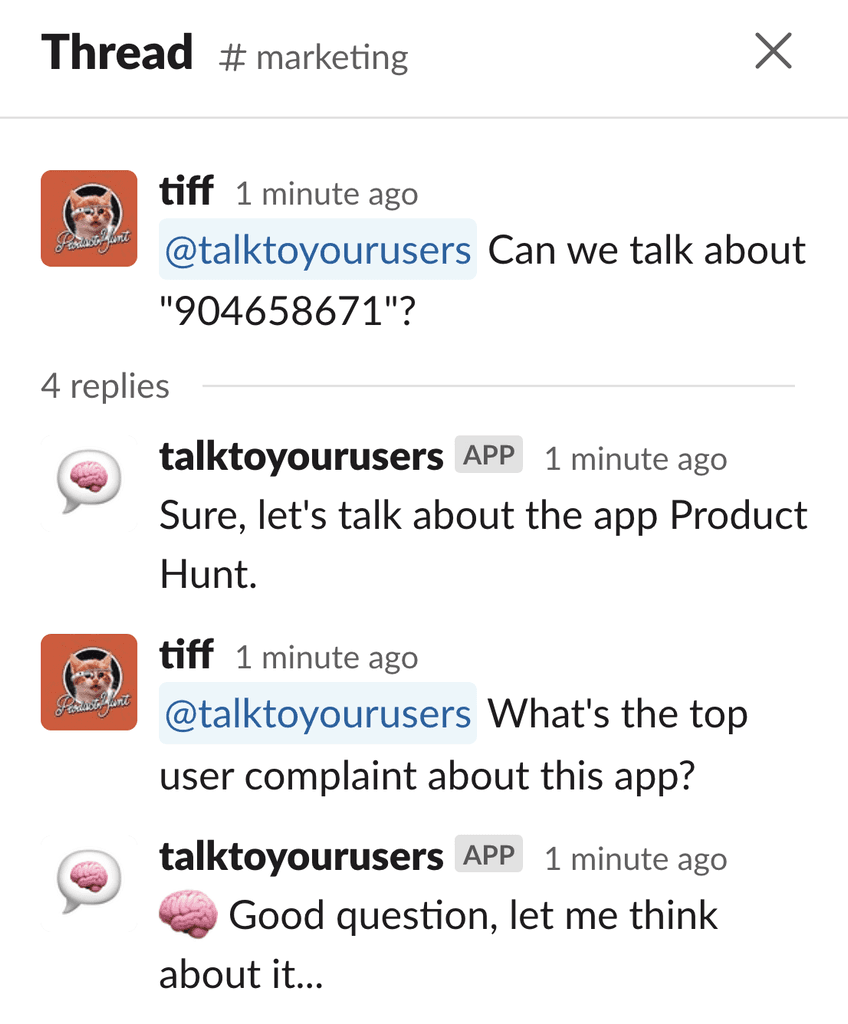Viewport: 848px width, 1024px height.
Task: Click the brain emoji in the last message
Action: pos(188,914)
